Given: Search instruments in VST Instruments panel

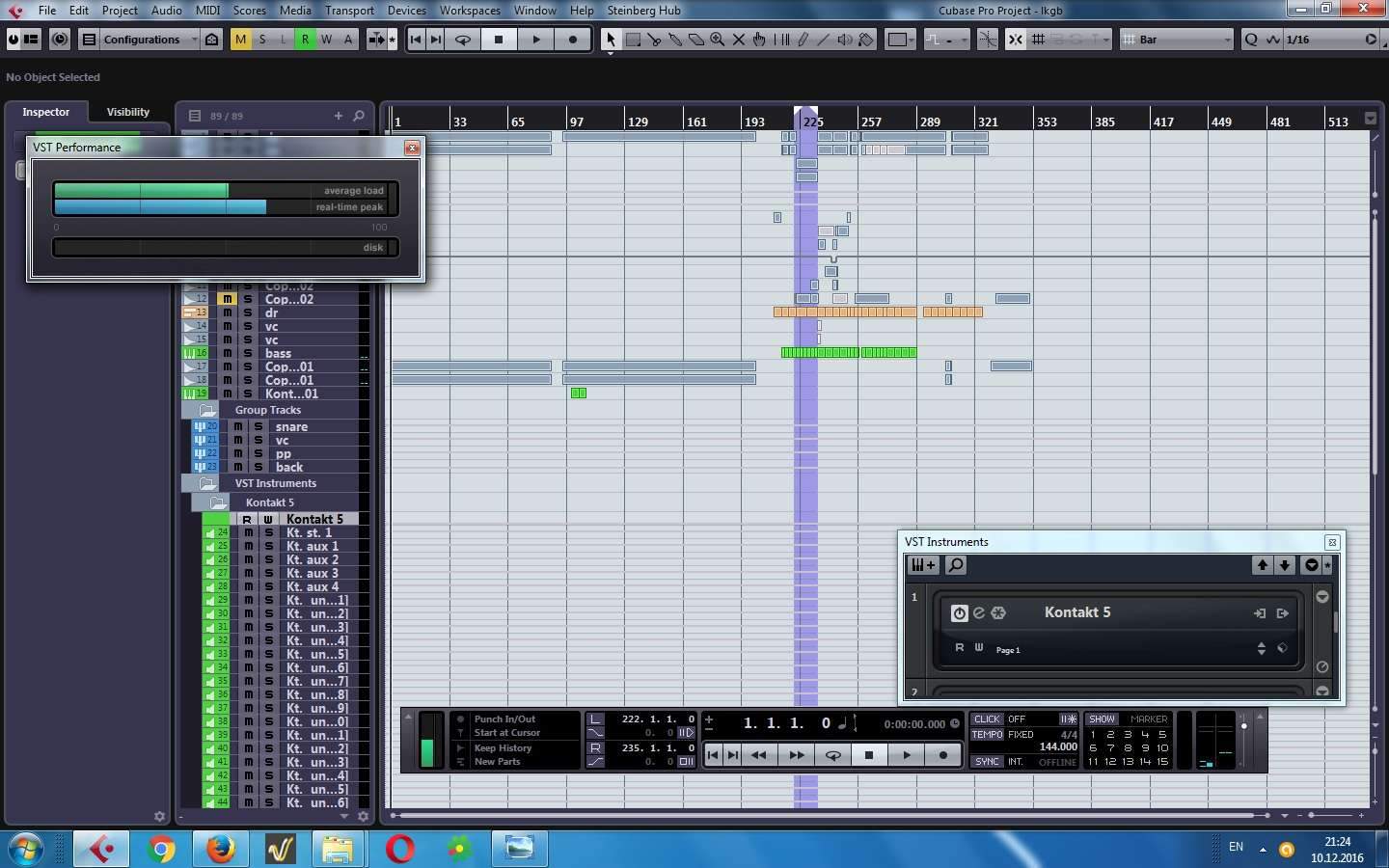Looking at the screenshot, I should point(956,565).
